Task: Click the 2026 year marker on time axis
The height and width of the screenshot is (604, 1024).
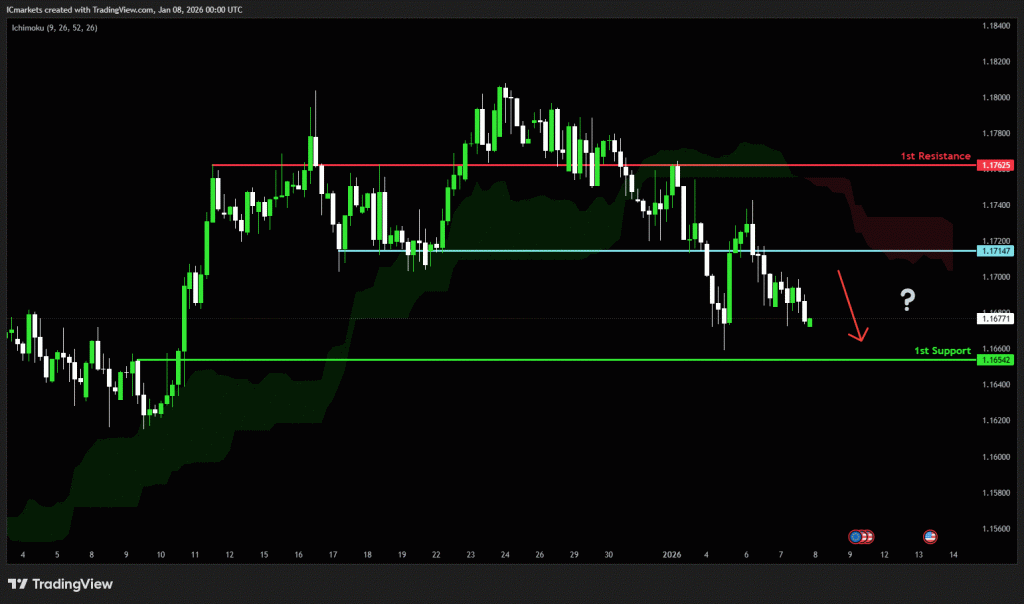Action: (672, 554)
